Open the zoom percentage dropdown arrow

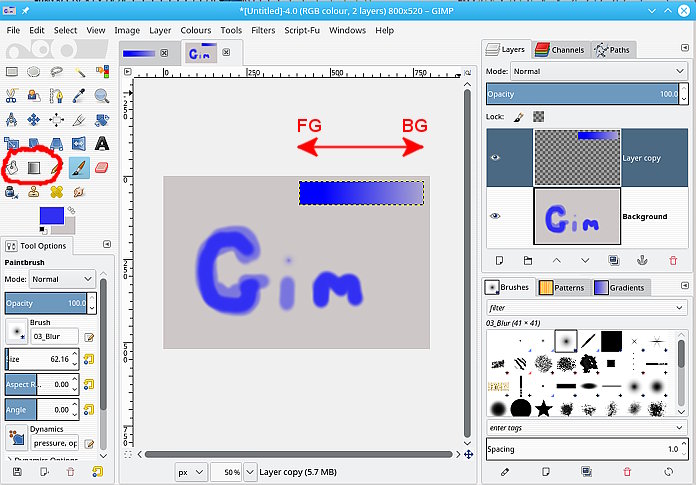click(x=250, y=472)
